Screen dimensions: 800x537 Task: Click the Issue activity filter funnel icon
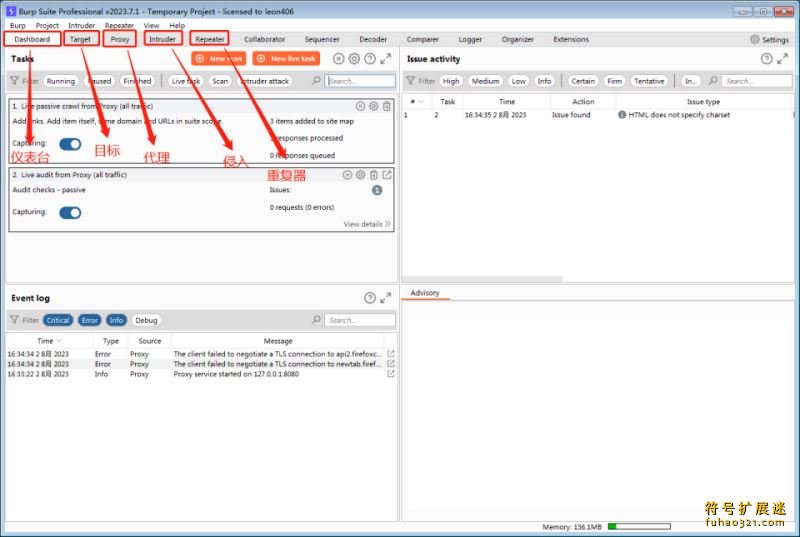410,81
